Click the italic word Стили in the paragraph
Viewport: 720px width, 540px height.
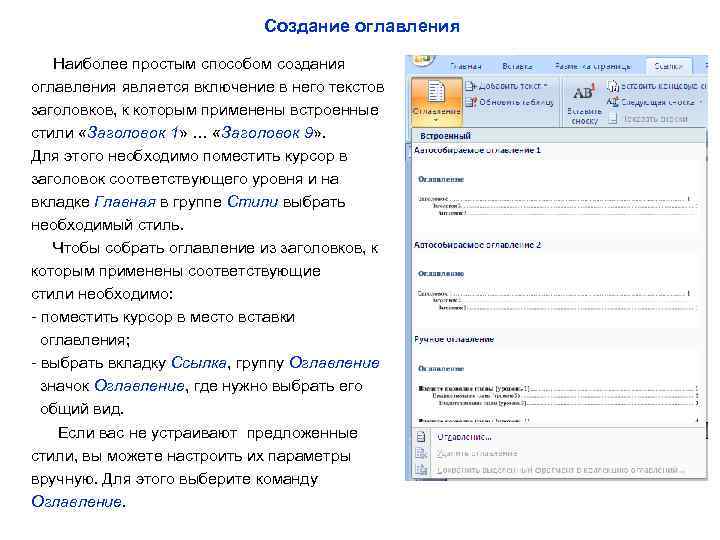(x=253, y=202)
